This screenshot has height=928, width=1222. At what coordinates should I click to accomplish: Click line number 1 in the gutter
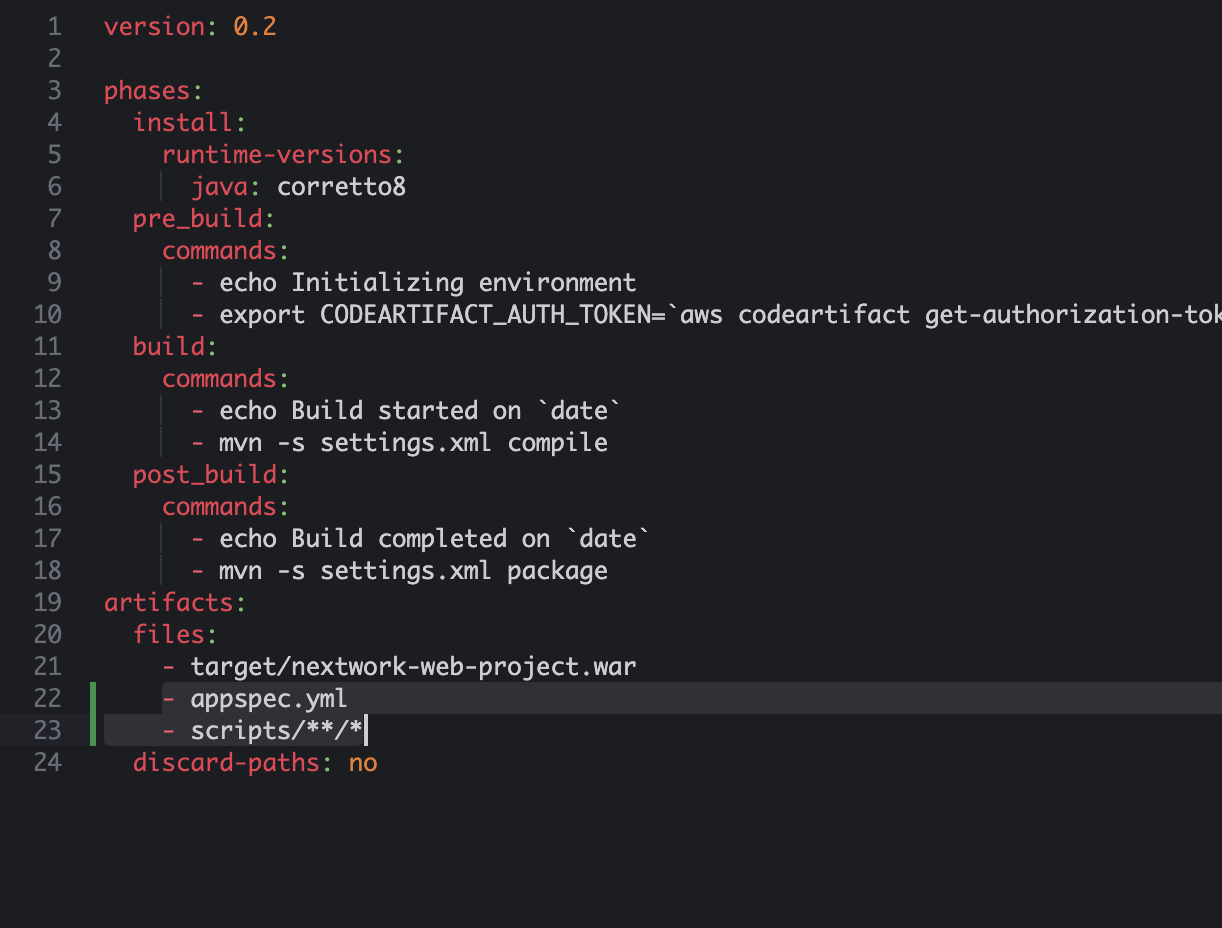pyautogui.click(x=54, y=27)
